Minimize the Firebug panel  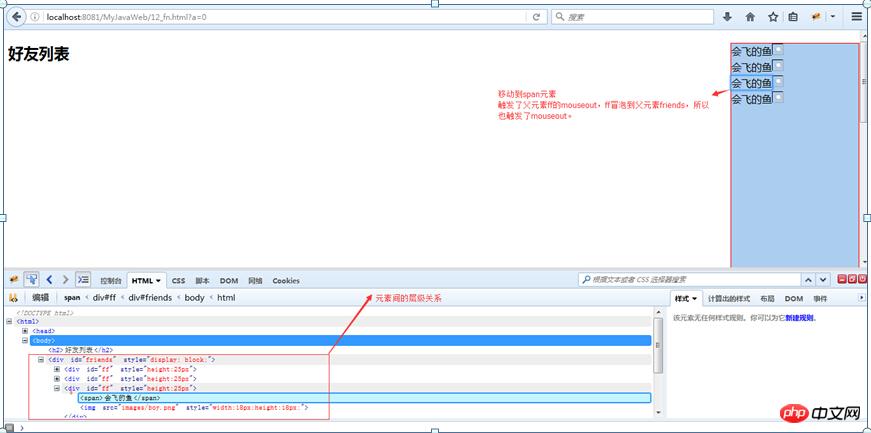coord(842,280)
